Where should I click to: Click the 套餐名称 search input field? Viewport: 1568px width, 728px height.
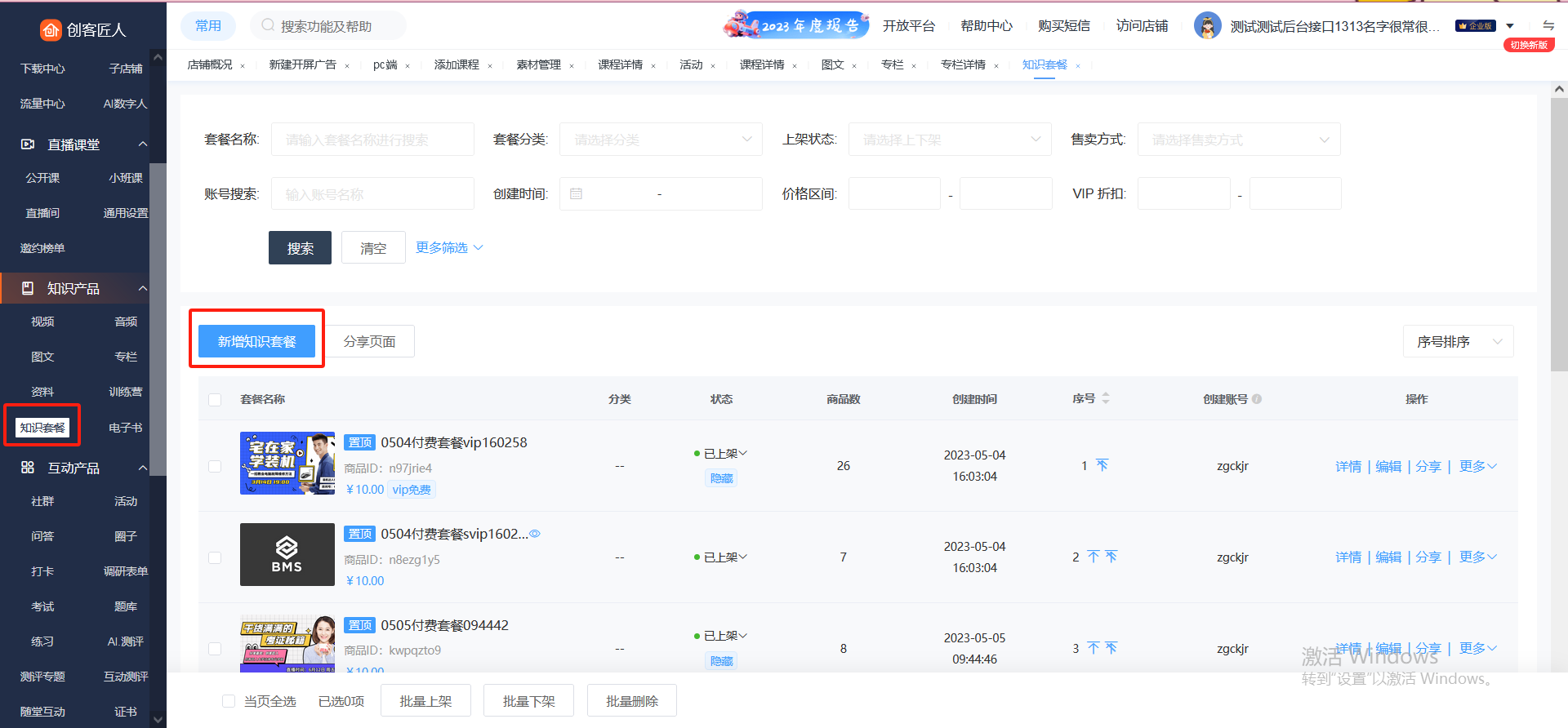point(372,140)
